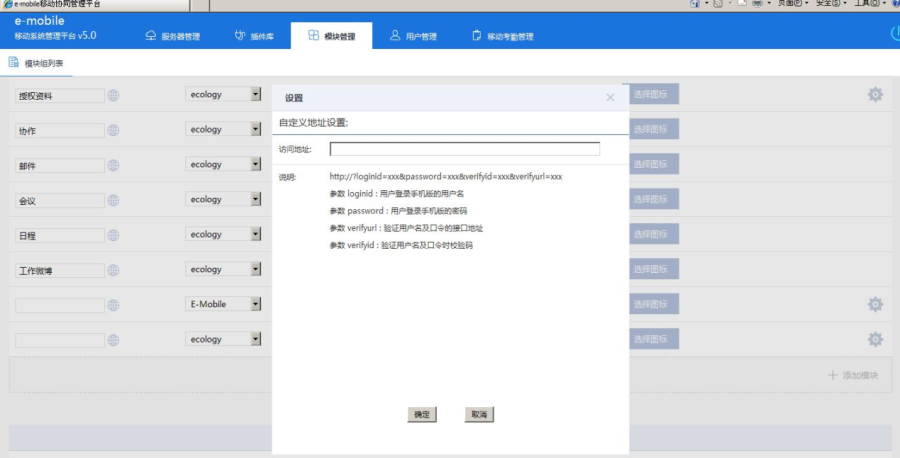Open gear settings for the E-Mobile row
Screen dimensions: 900x458
click(875, 304)
